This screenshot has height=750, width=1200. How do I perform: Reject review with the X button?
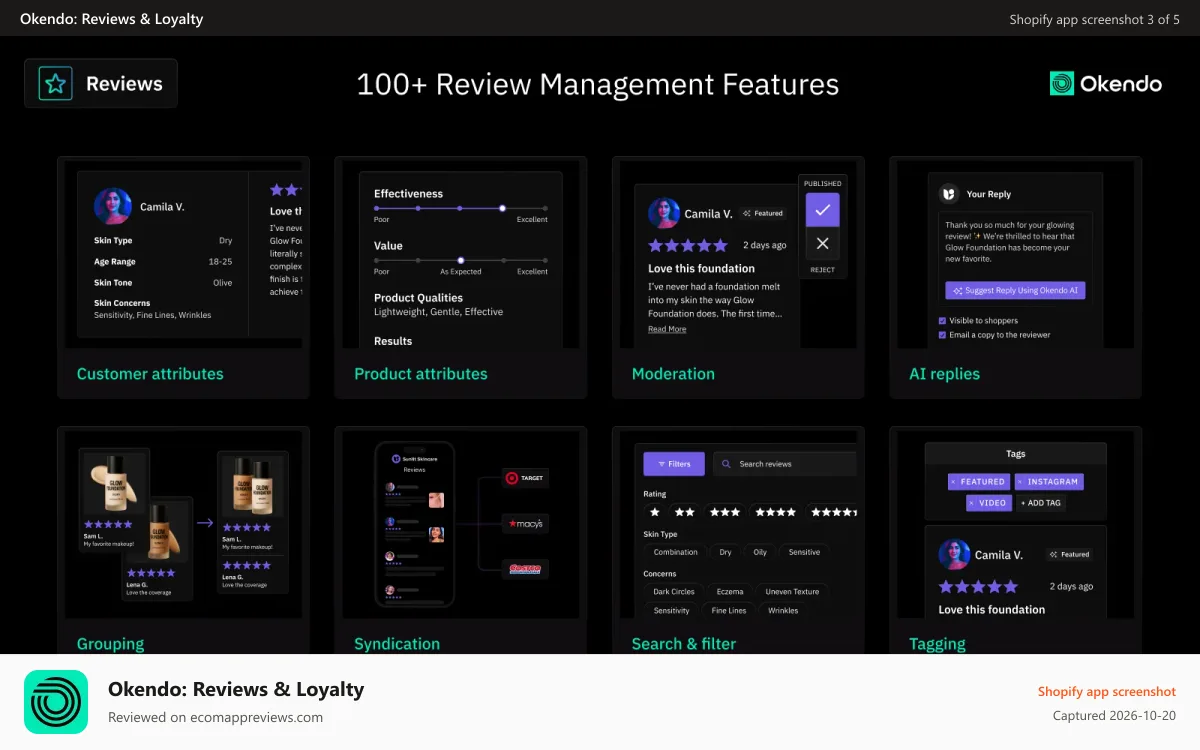point(822,243)
